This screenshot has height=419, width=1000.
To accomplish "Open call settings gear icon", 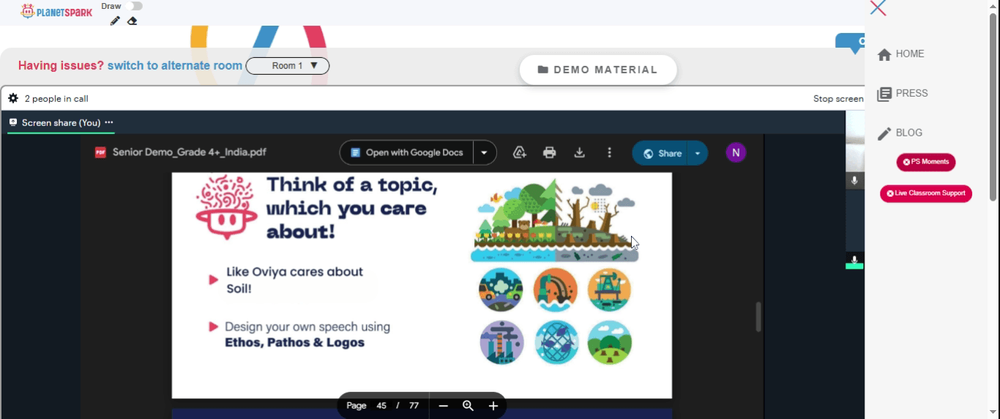I will point(13,98).
